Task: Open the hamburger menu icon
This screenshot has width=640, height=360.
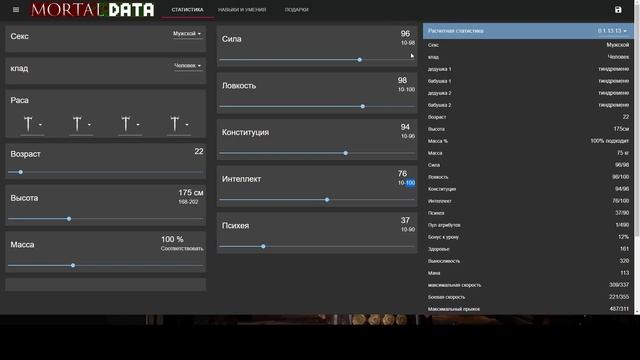Action: click(x=16, y=10)
